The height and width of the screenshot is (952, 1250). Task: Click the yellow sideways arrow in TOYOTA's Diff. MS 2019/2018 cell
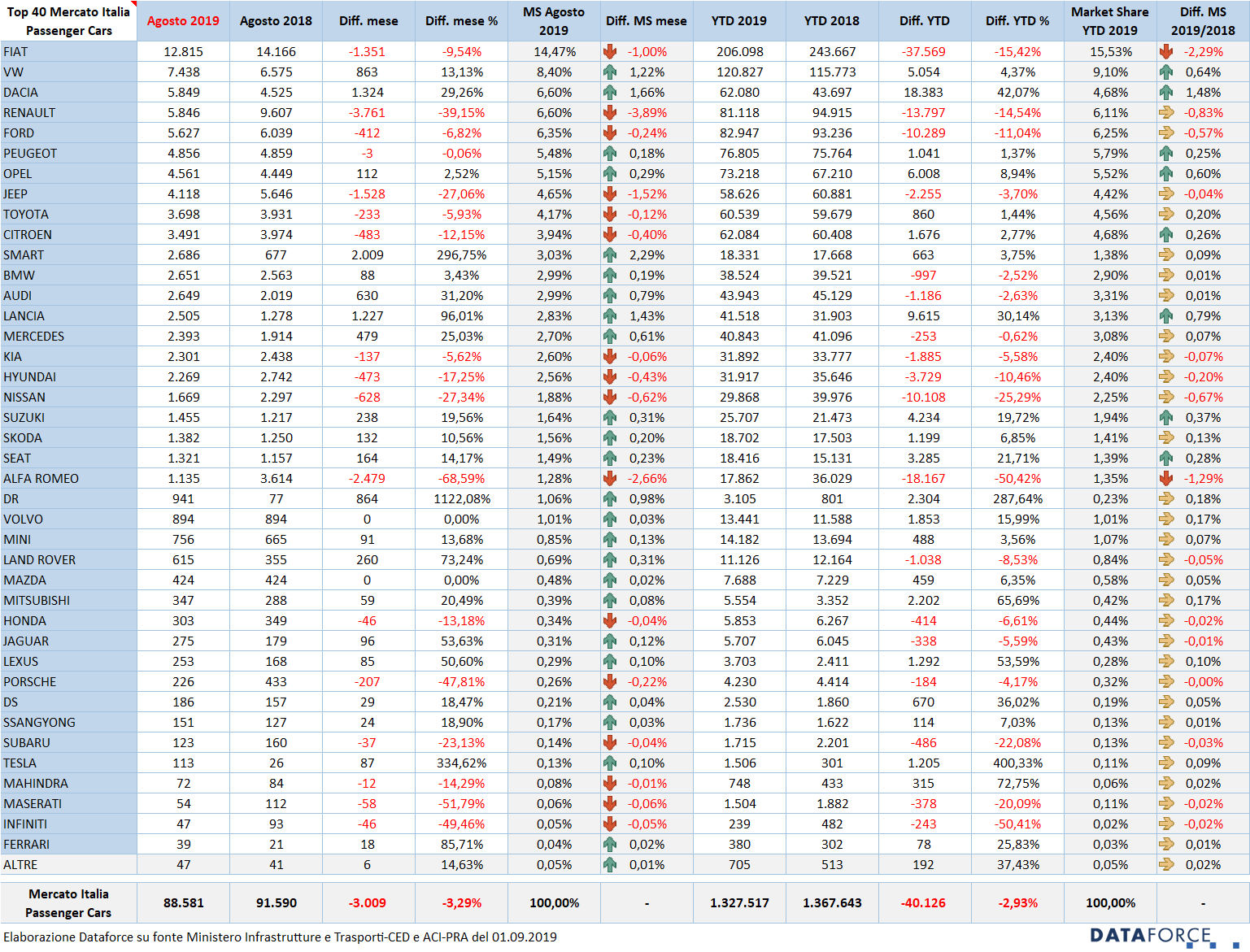click(1166, 214)
